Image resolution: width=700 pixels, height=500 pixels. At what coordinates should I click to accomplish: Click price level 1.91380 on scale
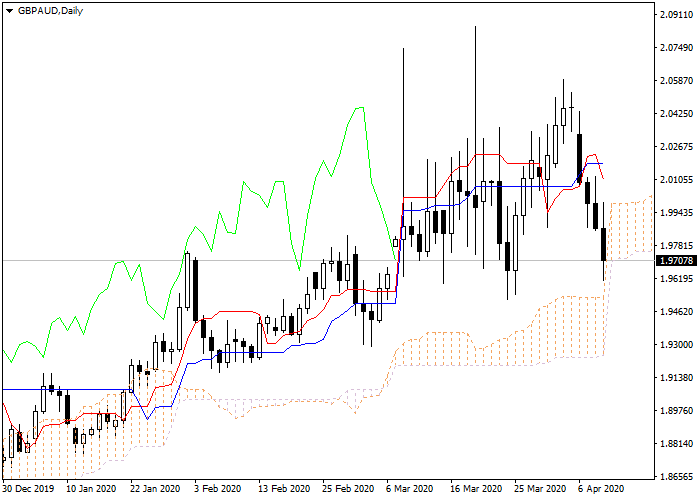click(x=676, y=378)
